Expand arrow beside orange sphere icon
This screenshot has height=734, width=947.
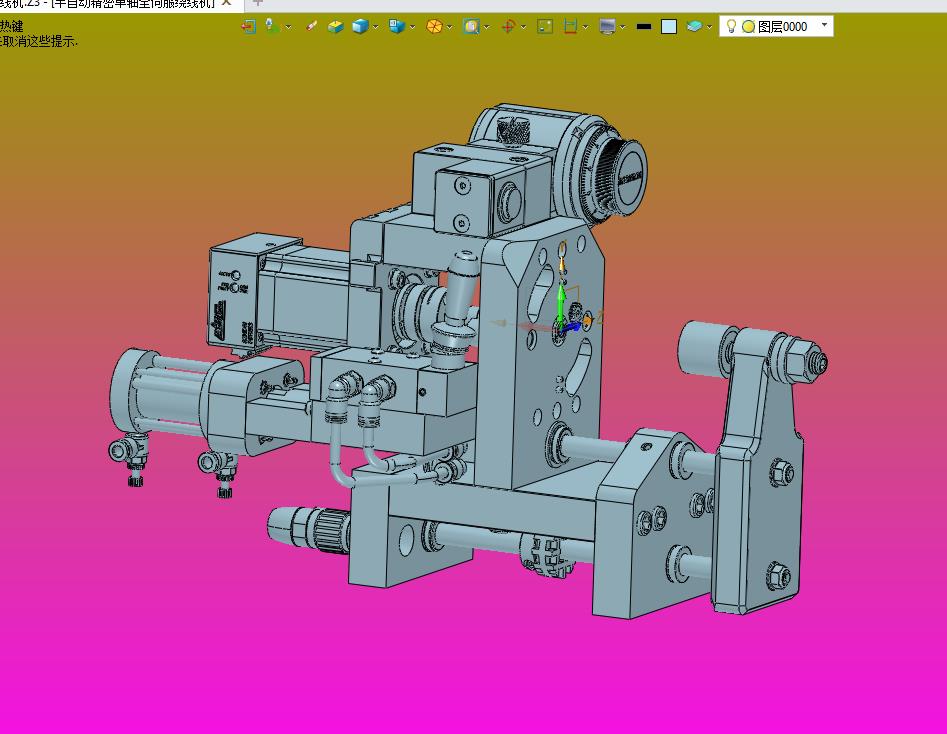[x=450, y=27]
